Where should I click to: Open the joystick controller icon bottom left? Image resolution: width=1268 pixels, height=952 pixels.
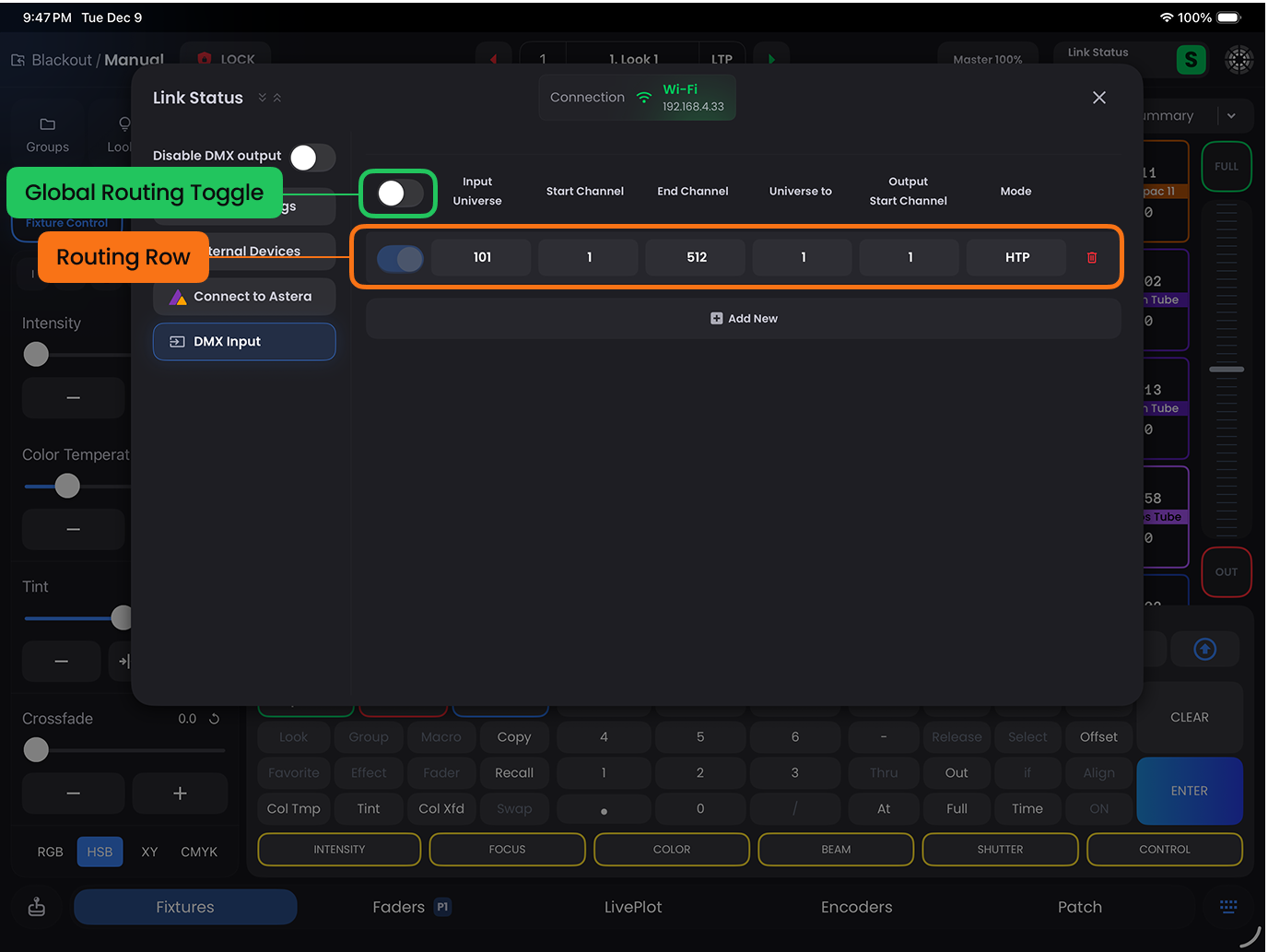click(36, 907)
